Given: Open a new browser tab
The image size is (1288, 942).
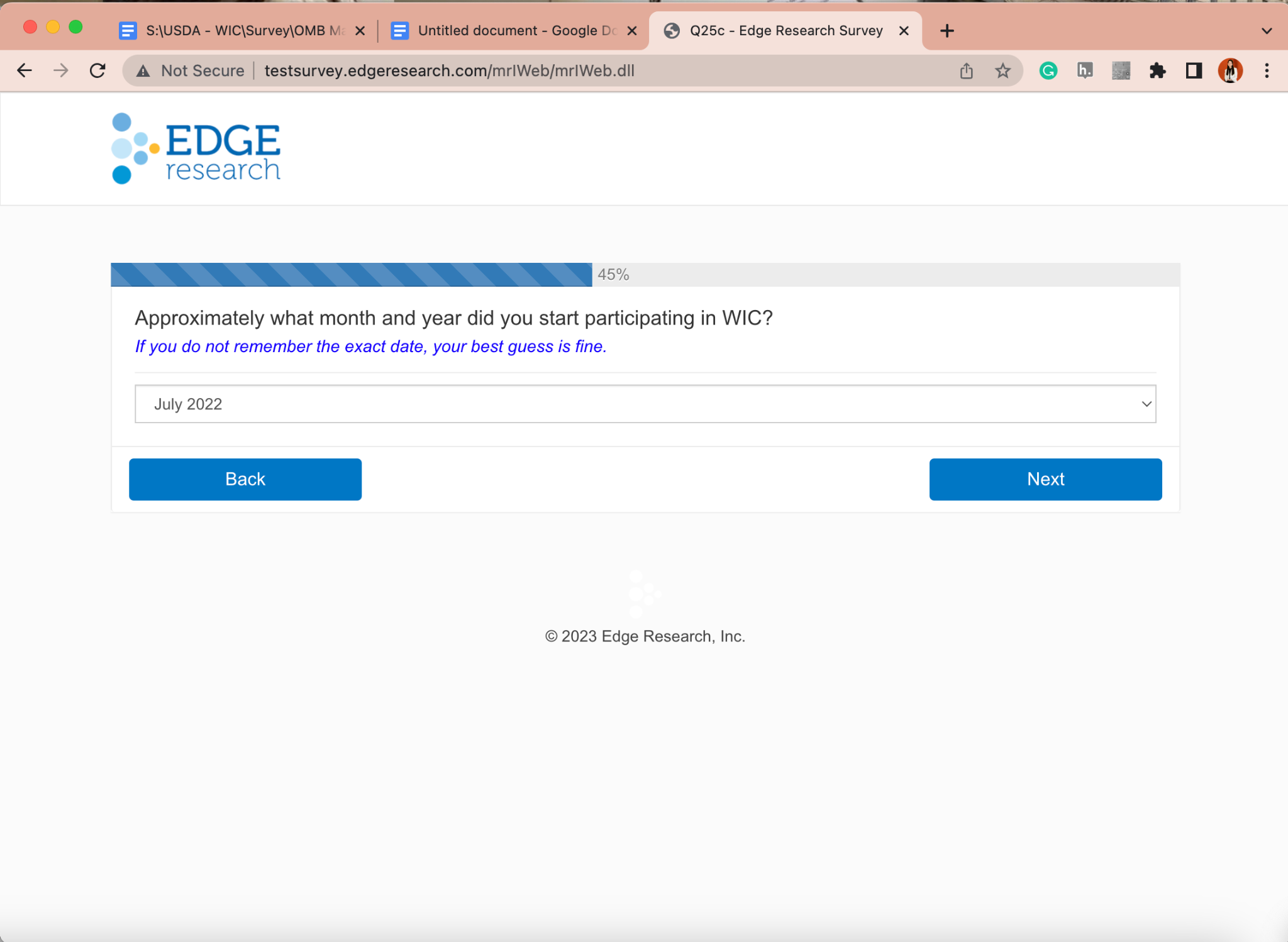Looking at the screenshot, I should [947, 31].
